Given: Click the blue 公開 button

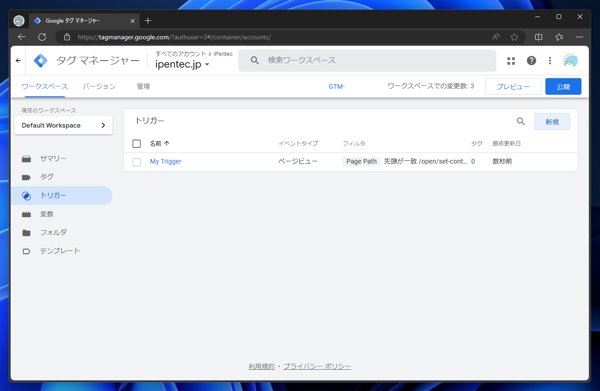Looking at the screenshot, I should pos(563,86).
